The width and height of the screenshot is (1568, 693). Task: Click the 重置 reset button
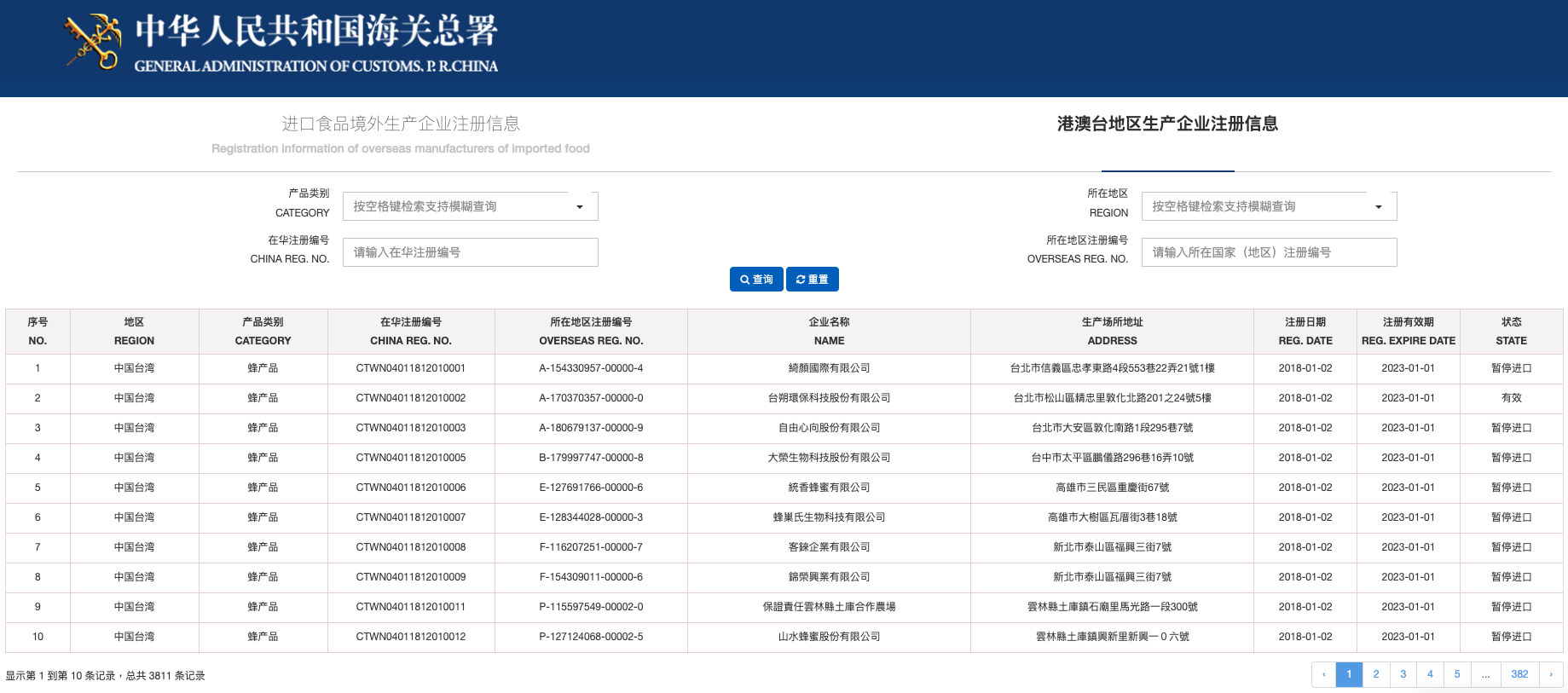click(813, 280)
